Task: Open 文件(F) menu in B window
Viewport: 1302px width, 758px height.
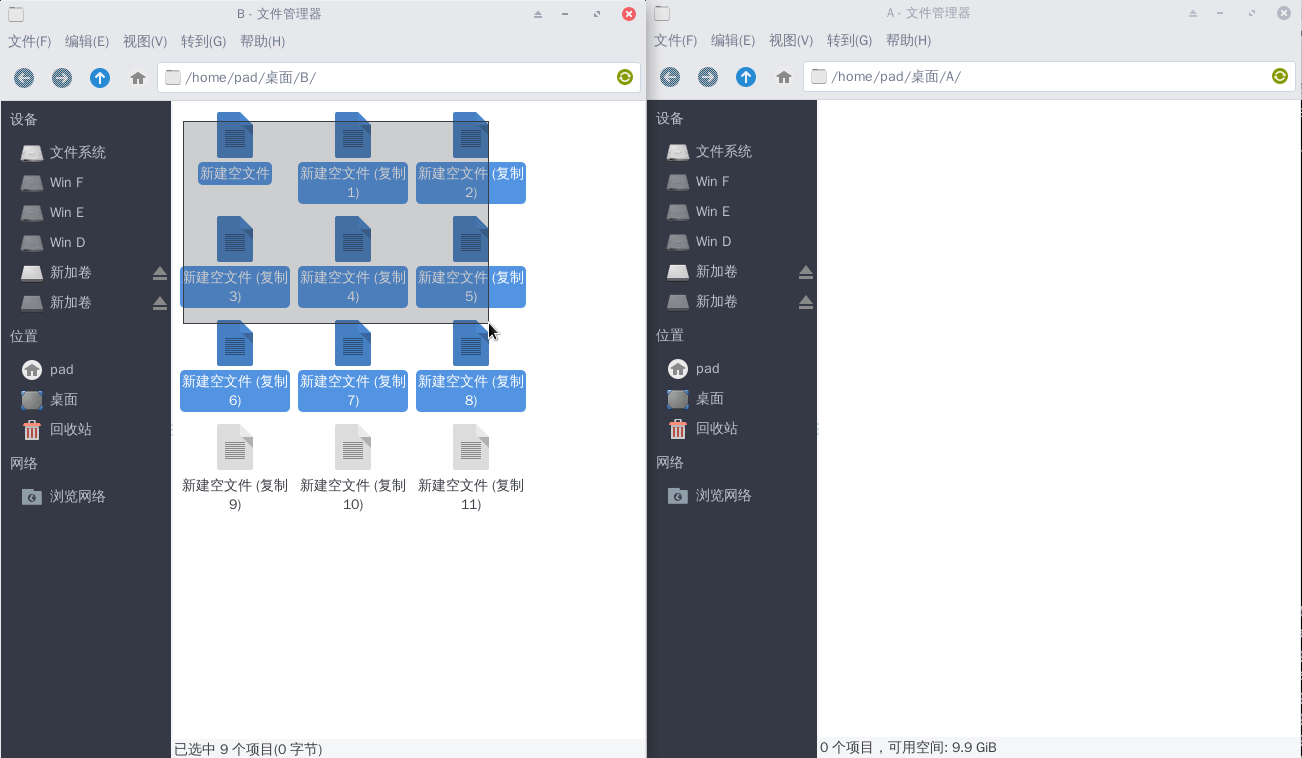Action: (29, 41)
